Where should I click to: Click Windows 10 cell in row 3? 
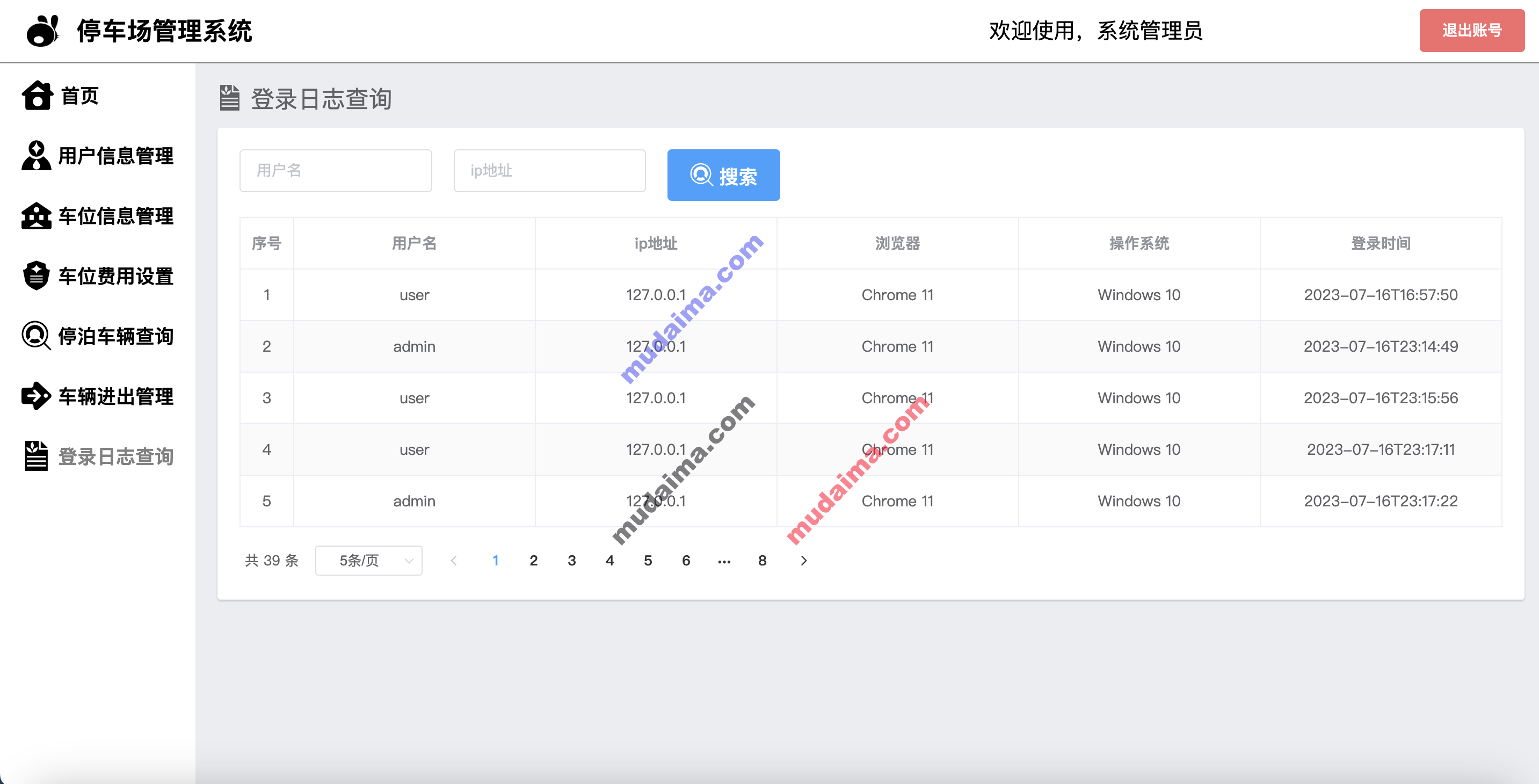pyautogui.click(x=1139, y=398)
